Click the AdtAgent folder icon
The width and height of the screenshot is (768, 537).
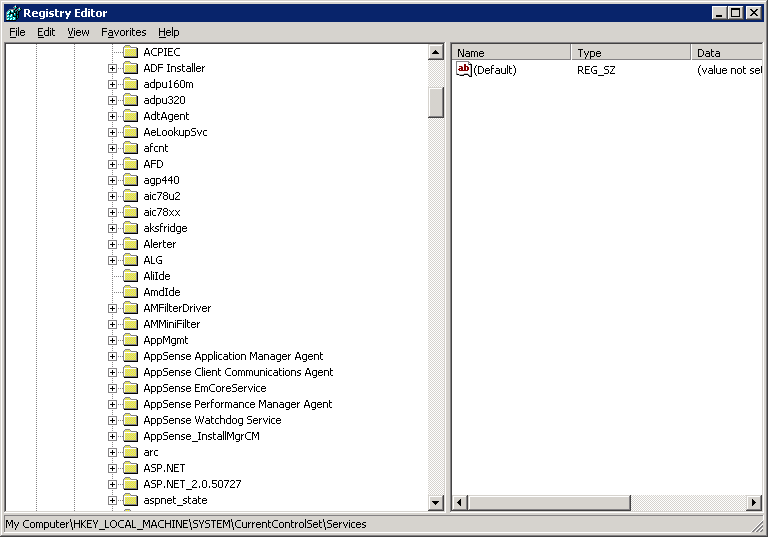(130, 116)
